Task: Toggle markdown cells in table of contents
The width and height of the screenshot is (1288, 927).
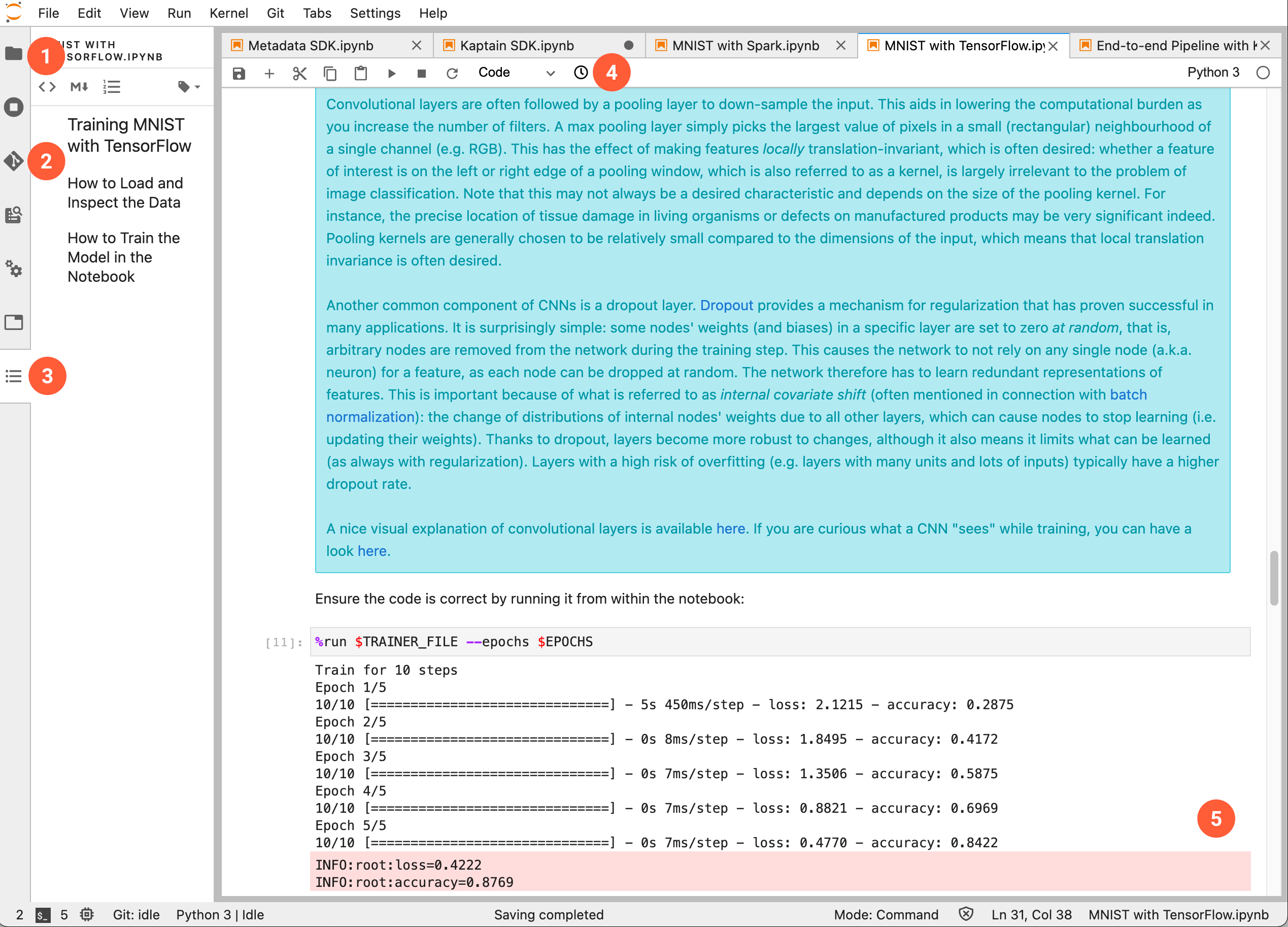Action: [x=79, y=87]
